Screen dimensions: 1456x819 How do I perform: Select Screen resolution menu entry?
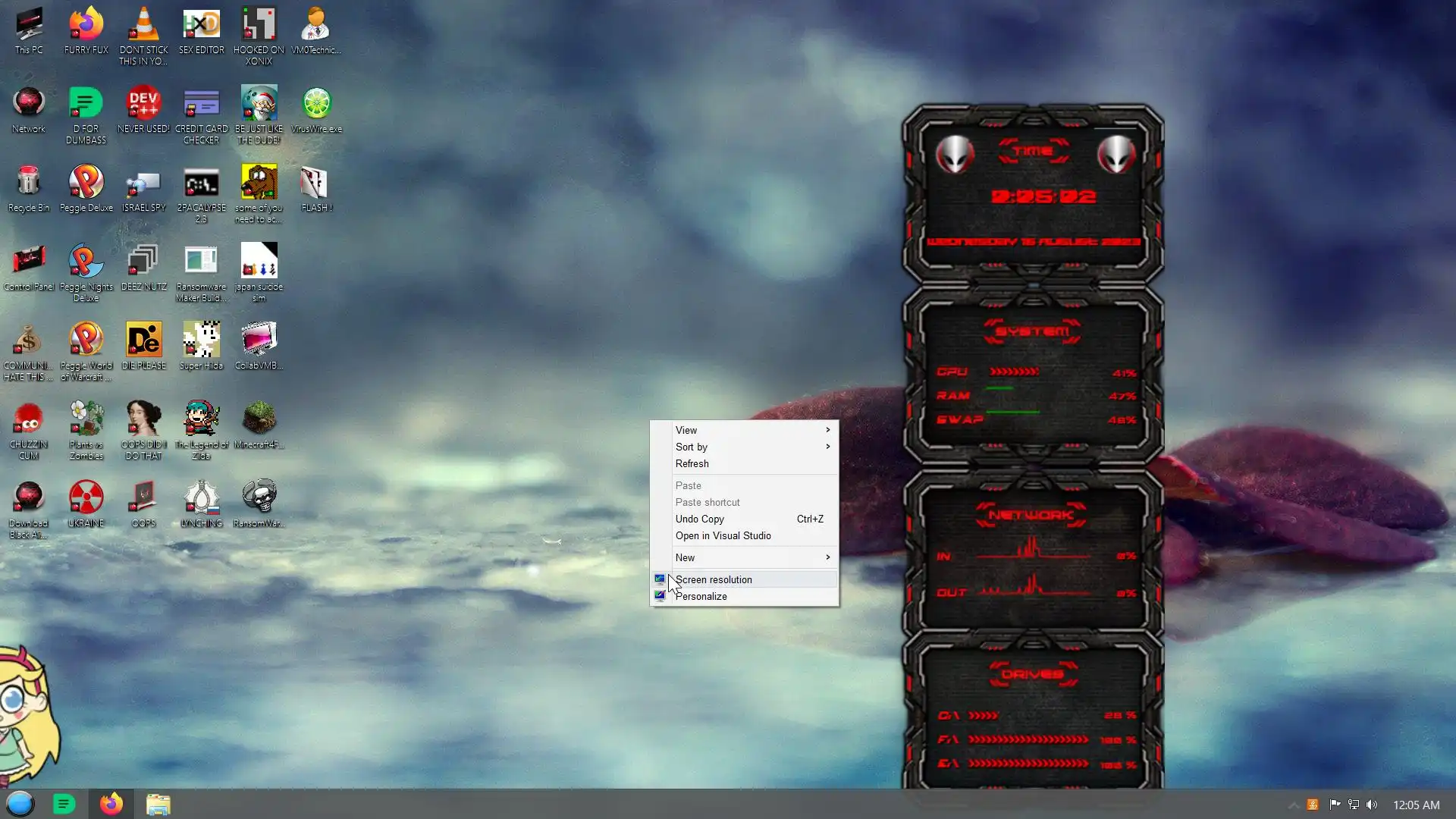[714, 579]
